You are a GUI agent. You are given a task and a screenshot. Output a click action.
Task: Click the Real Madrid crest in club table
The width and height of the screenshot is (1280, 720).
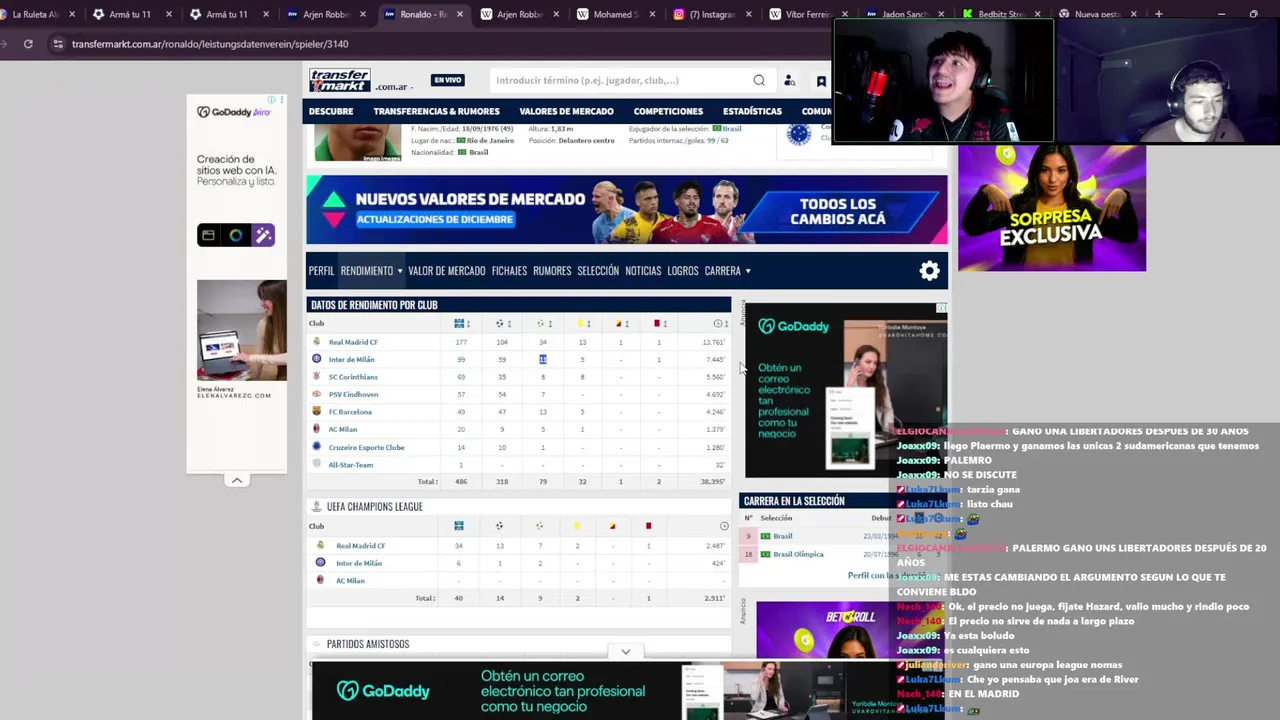coord(317,342)
